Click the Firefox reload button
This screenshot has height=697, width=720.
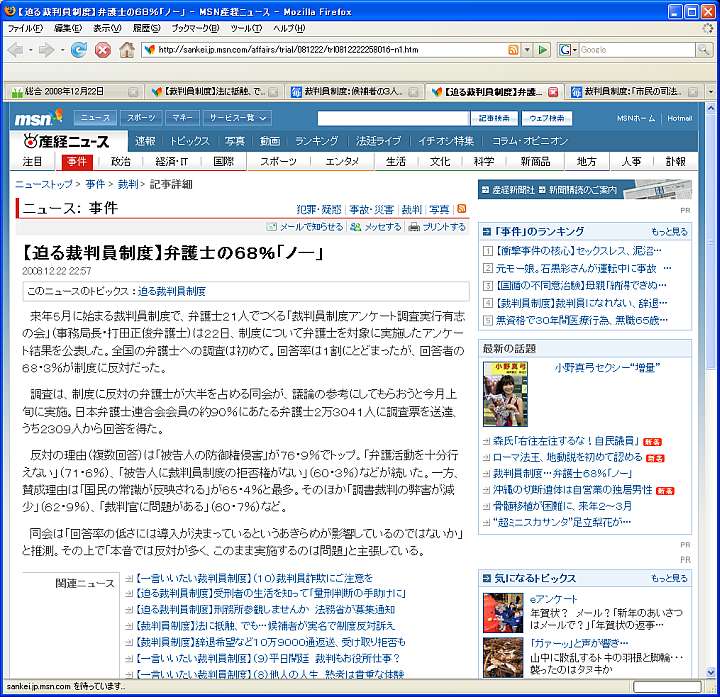coord(78,49)
